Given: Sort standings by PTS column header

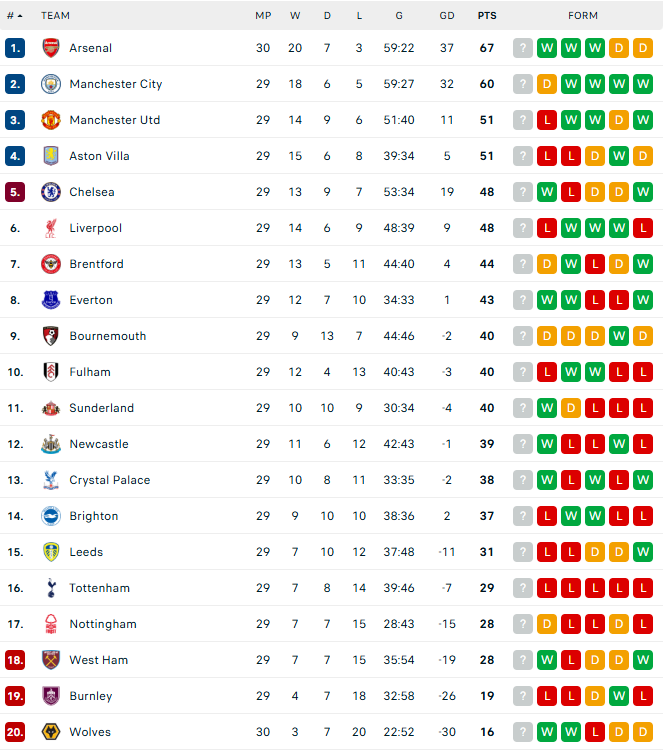Looking at the screenshot, I should click(x=487, y=16).
